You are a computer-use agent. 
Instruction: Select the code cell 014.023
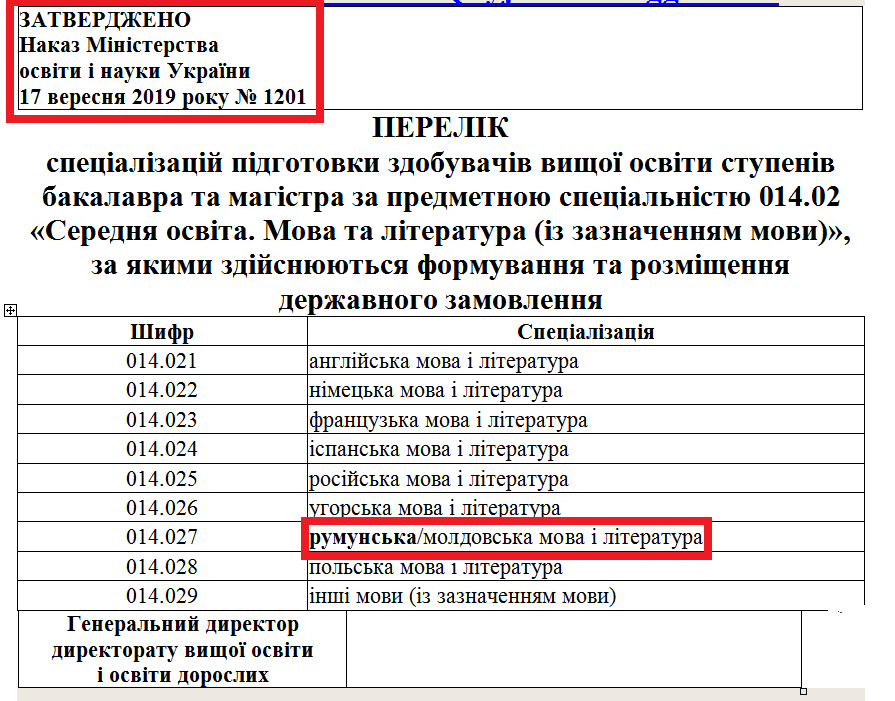162,420
